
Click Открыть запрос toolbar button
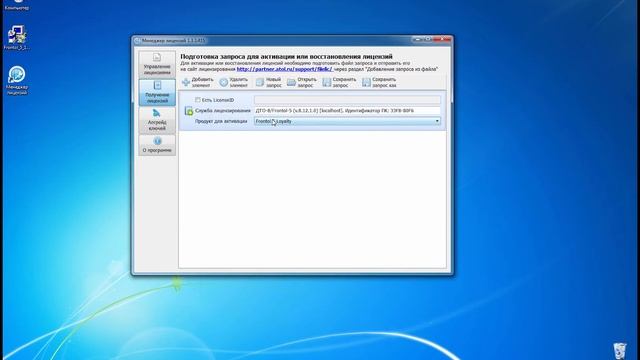pyautogui.click(x=302, y=82)
